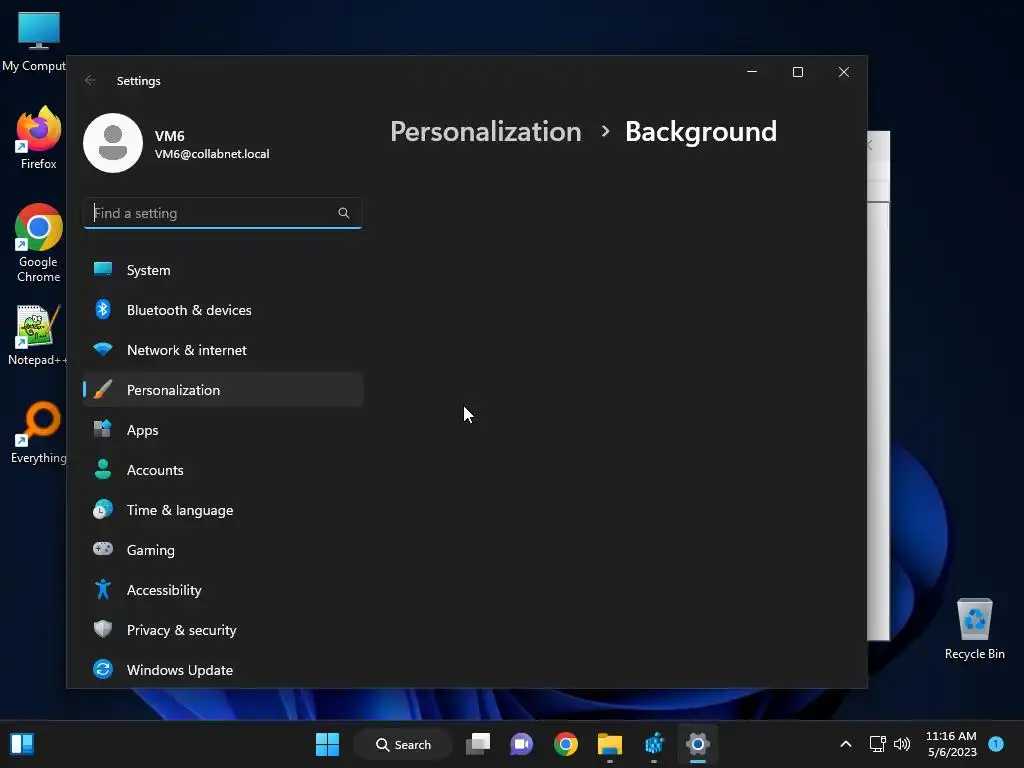Screen dimensions: 1024x768
Task: Click the shield icon beside Privacy & security
Action: 103,629
